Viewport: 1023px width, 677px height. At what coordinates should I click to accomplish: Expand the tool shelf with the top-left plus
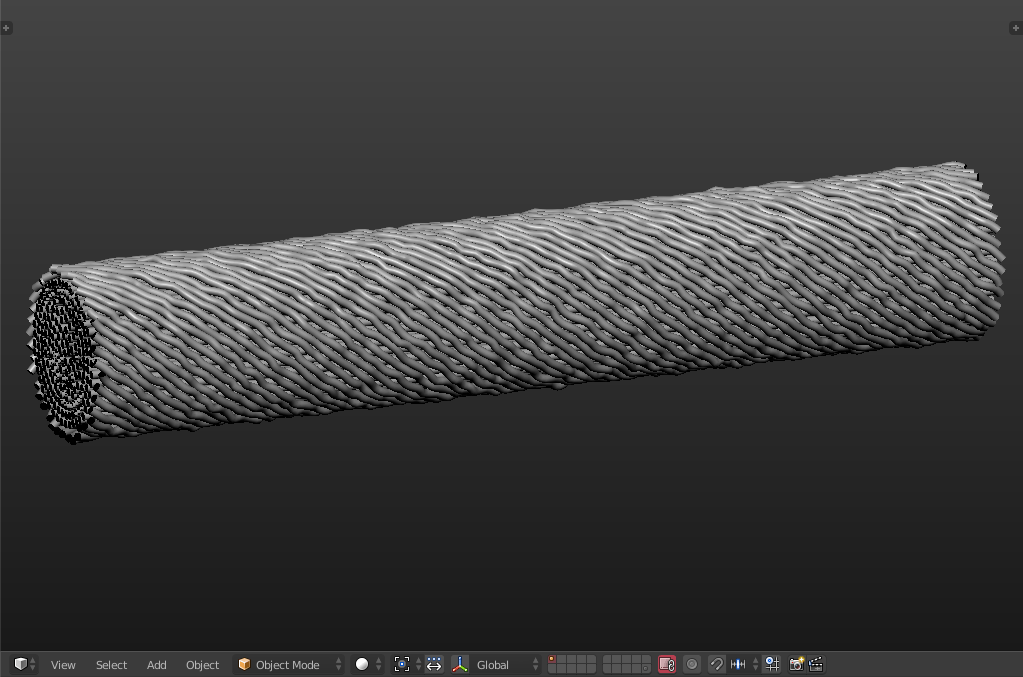pyautogui.click(x=7, y=27)
